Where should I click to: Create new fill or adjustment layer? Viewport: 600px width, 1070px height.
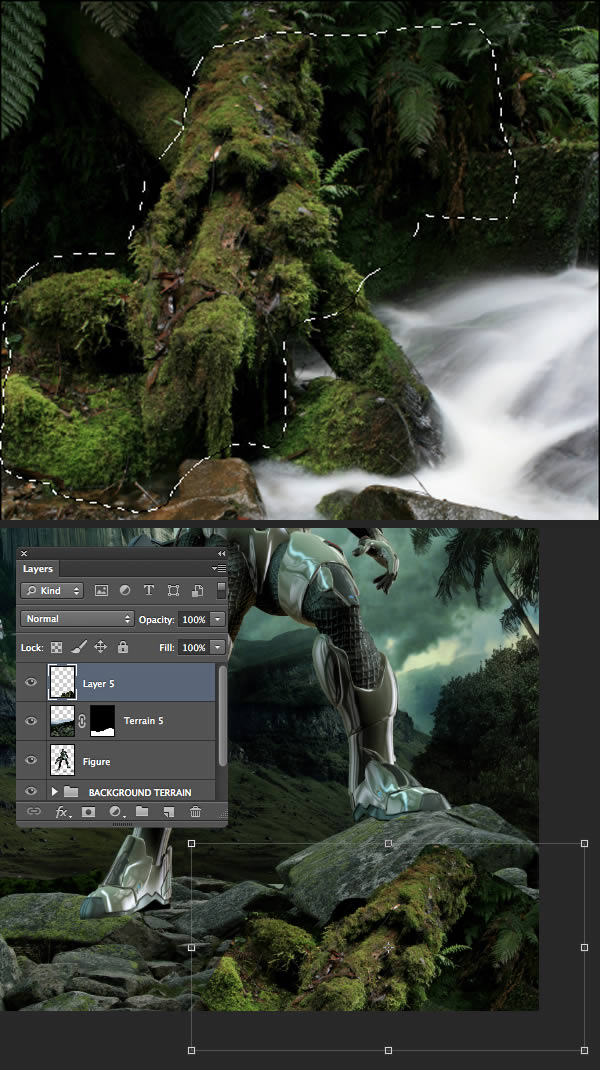pyautogui.click(x=115, y=811)
